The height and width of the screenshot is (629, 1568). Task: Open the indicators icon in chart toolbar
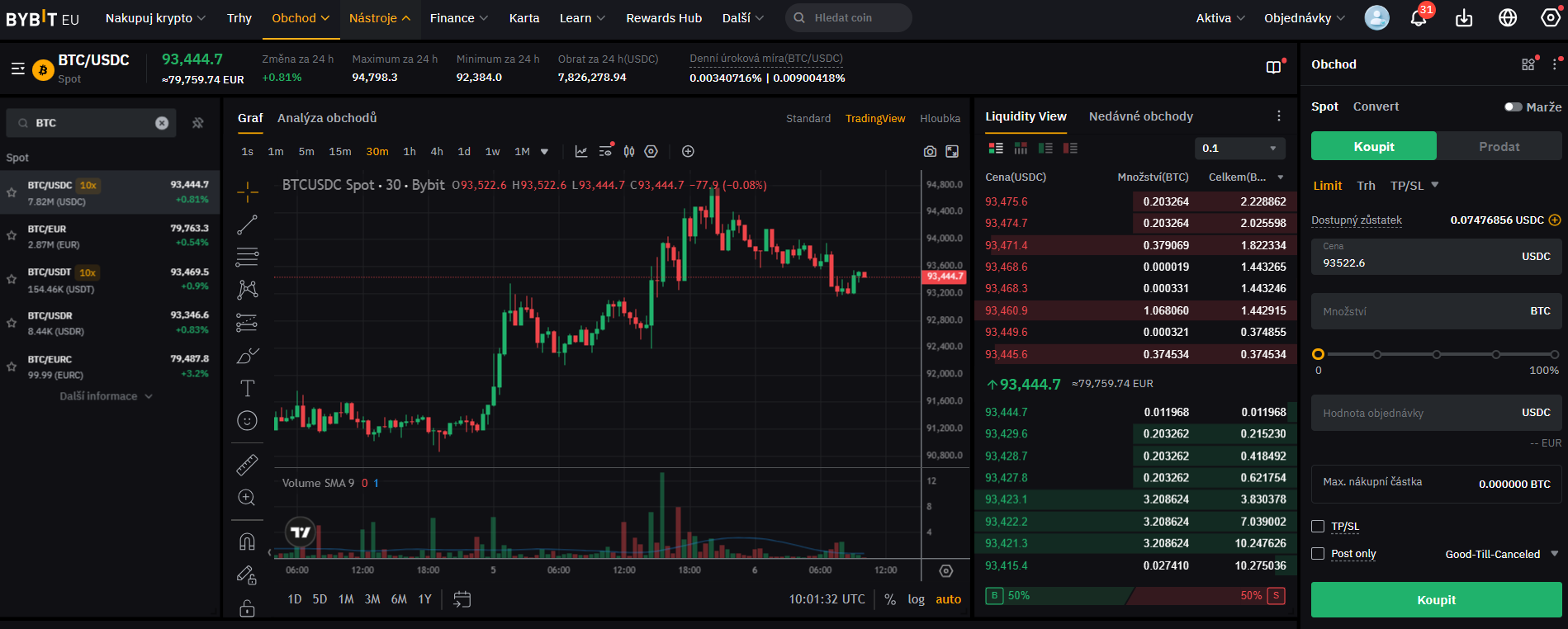tap(581, 152)
